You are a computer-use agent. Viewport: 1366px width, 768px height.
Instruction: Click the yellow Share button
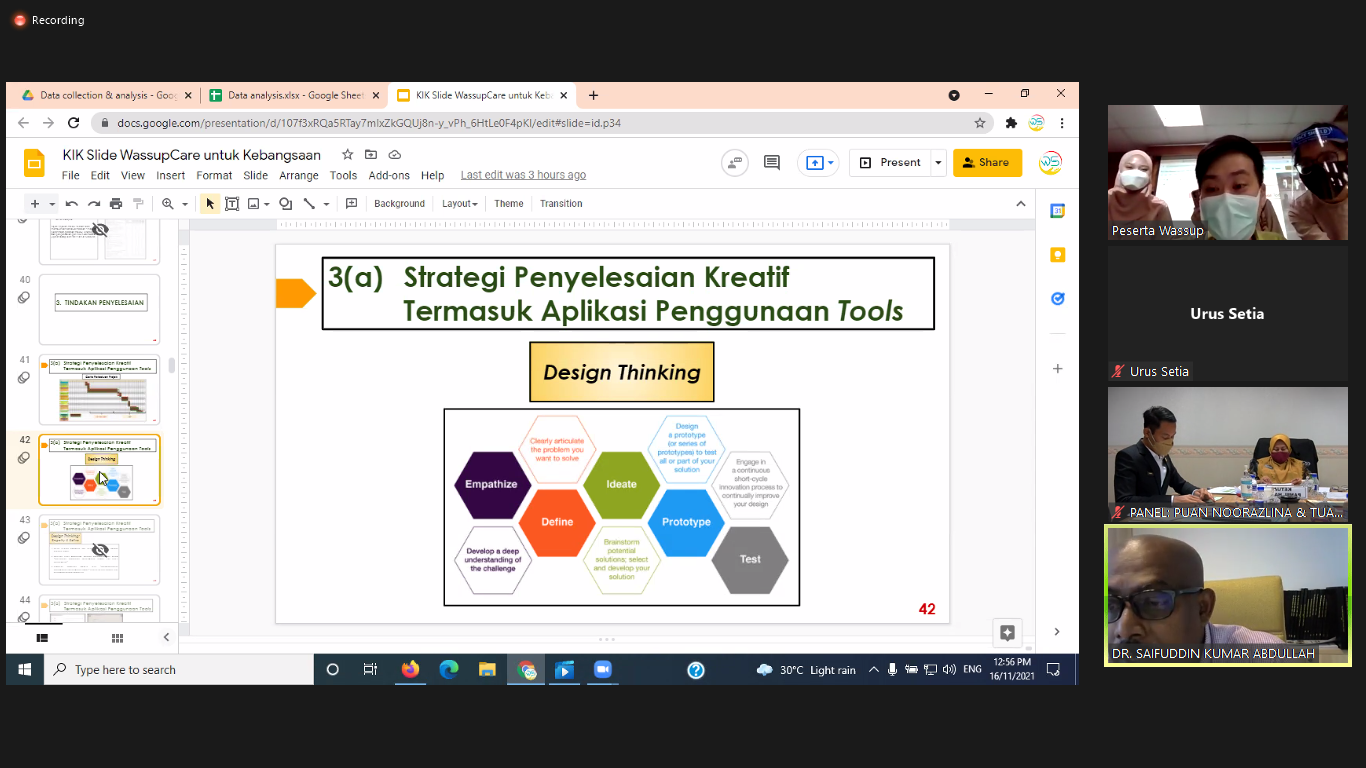click(x=988, y=162)
